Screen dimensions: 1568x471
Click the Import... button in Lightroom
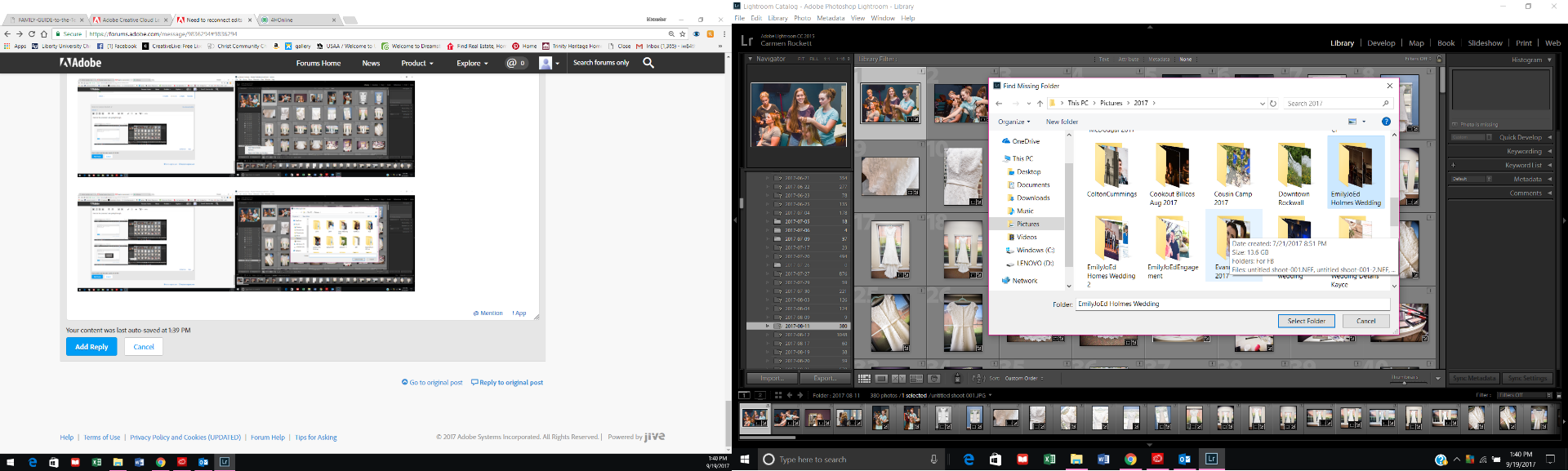772,379
